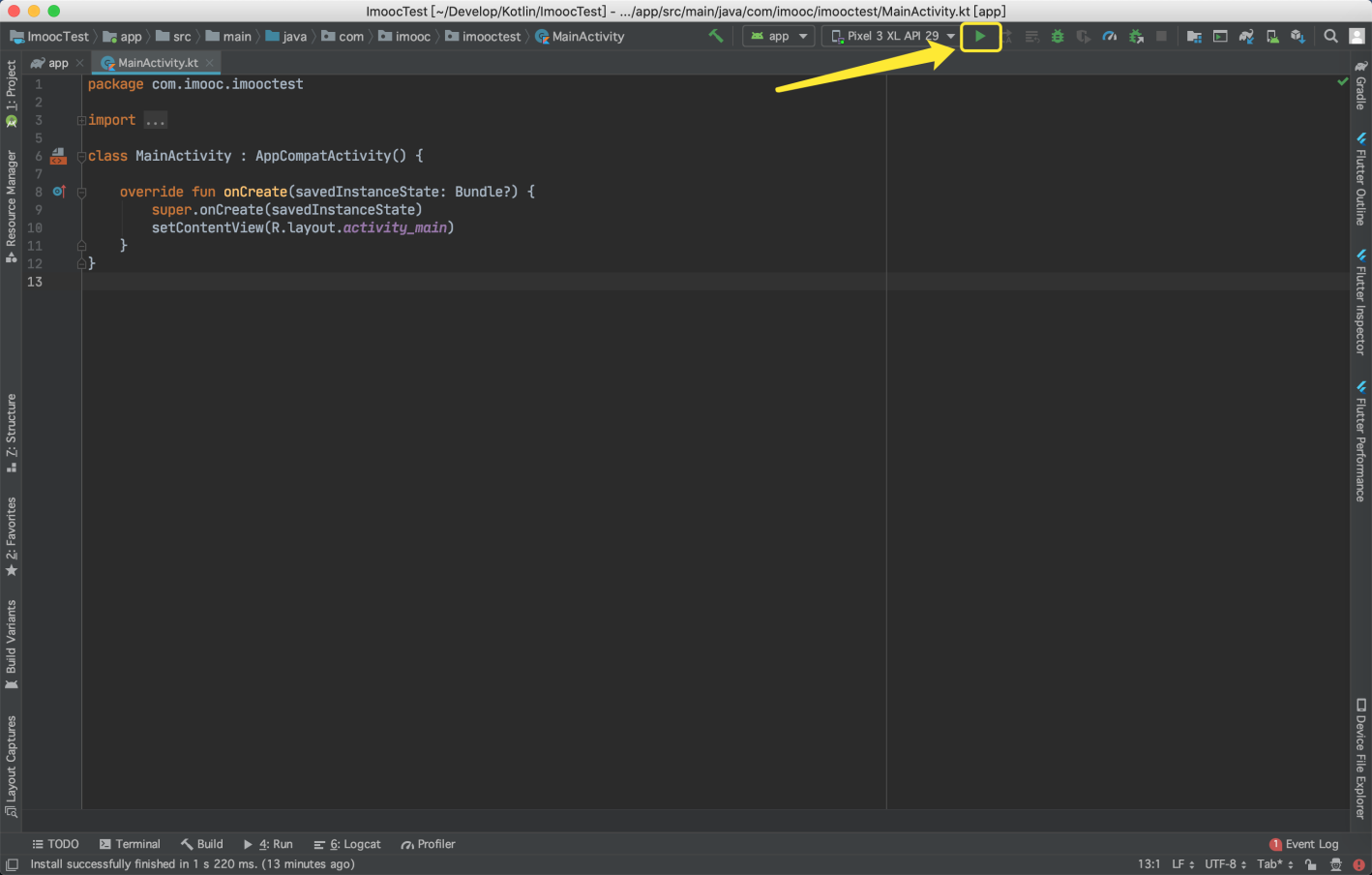Close the app editor tab

point(79,63)
